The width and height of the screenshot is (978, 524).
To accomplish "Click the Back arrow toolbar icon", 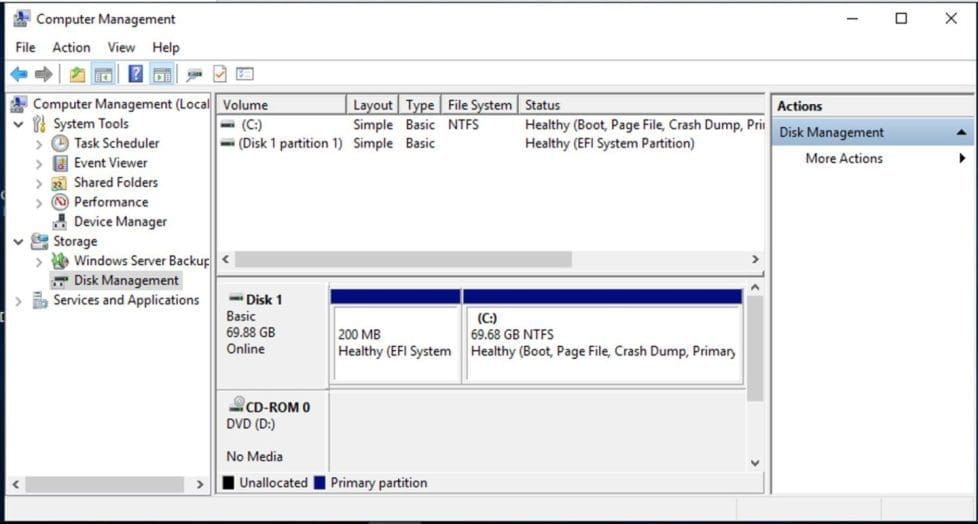I will (x=18, y=74).
